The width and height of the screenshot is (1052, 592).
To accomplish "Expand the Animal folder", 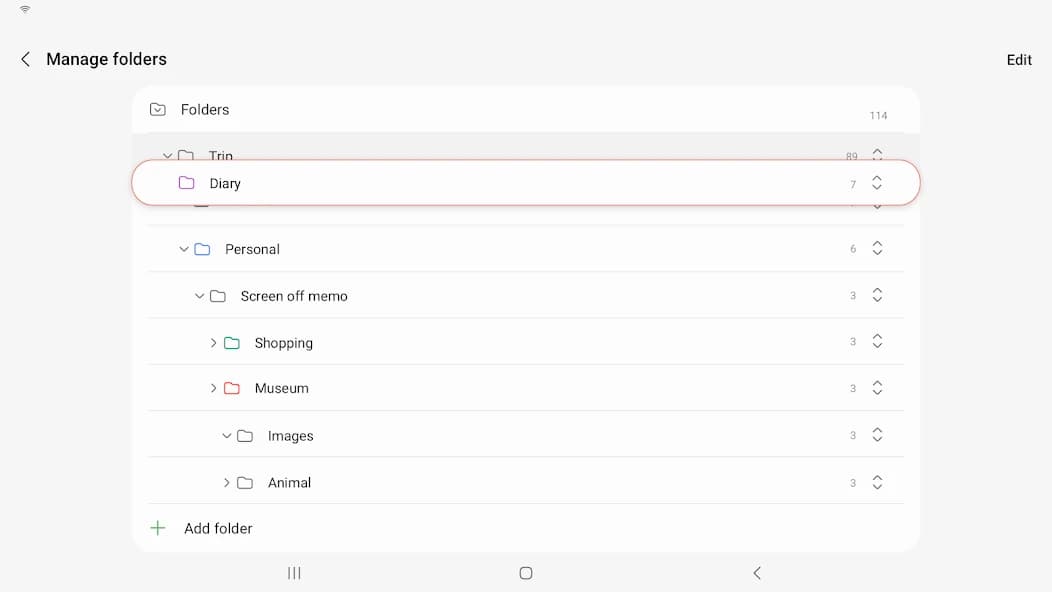I will 226,483.
